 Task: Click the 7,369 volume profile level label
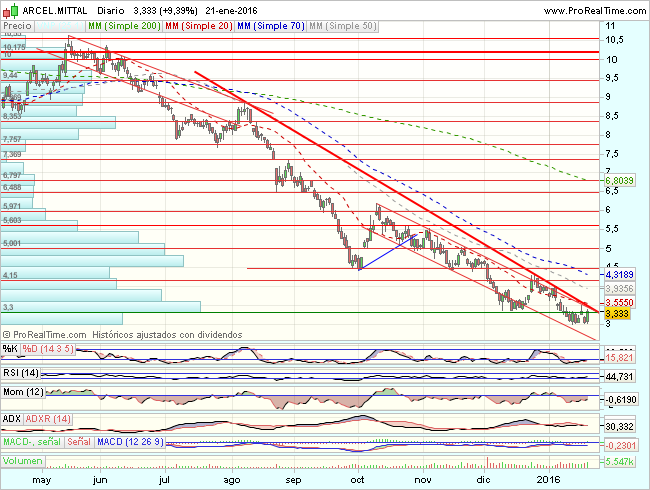click(x=12, y=155)
